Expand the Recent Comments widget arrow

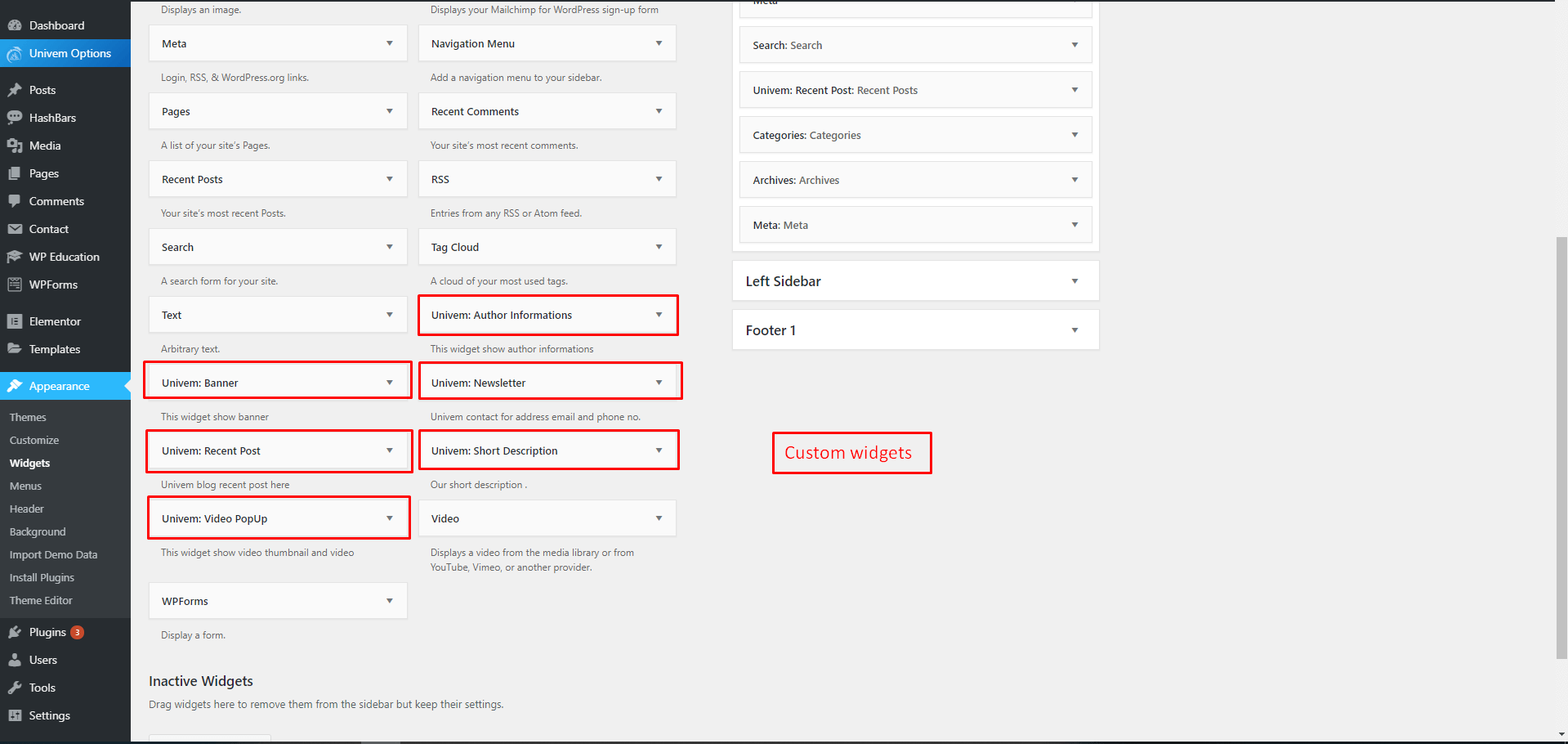659,111
